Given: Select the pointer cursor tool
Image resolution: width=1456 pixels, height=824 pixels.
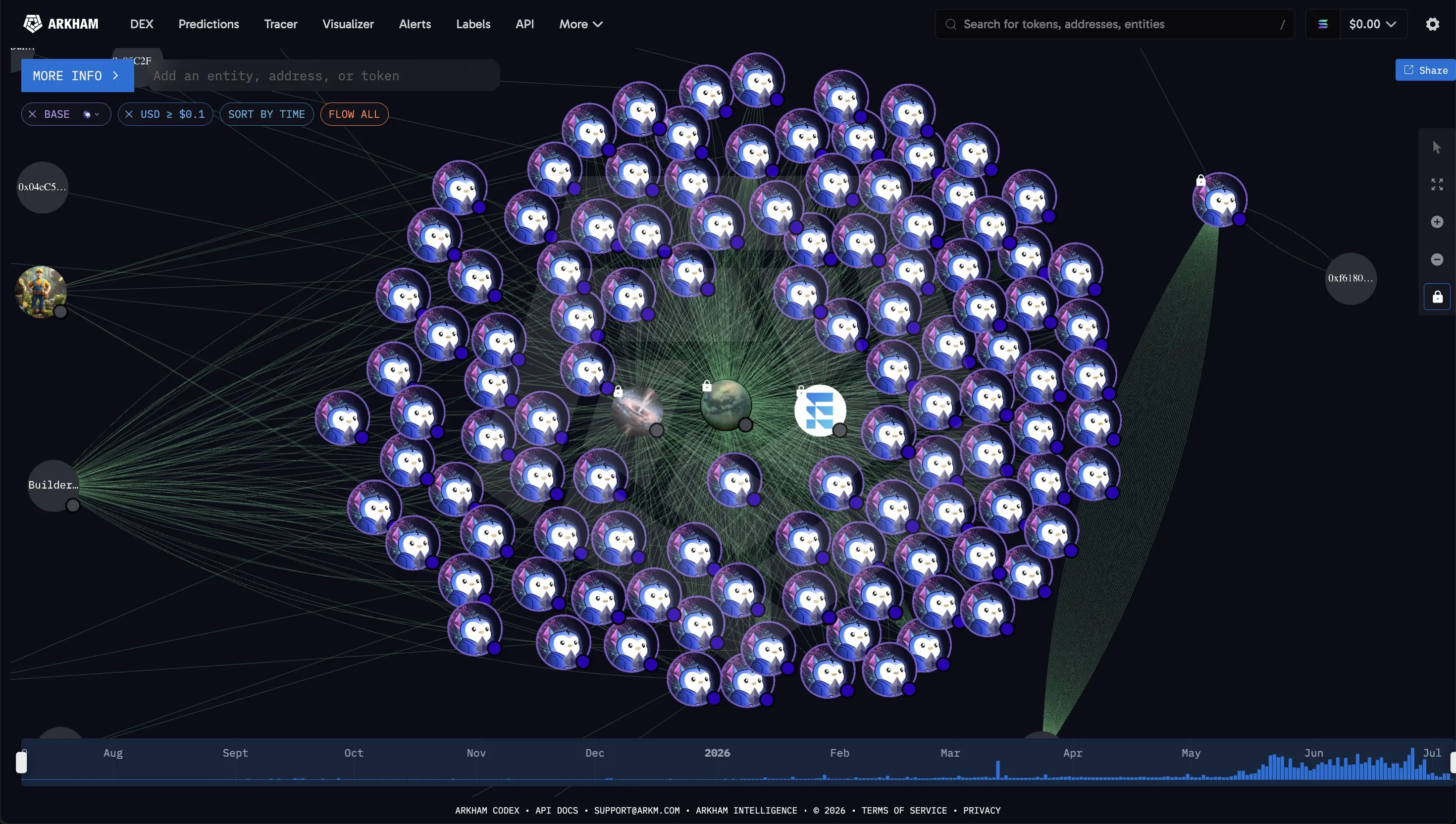Looking at the screenshot, I should [1437, 147].
